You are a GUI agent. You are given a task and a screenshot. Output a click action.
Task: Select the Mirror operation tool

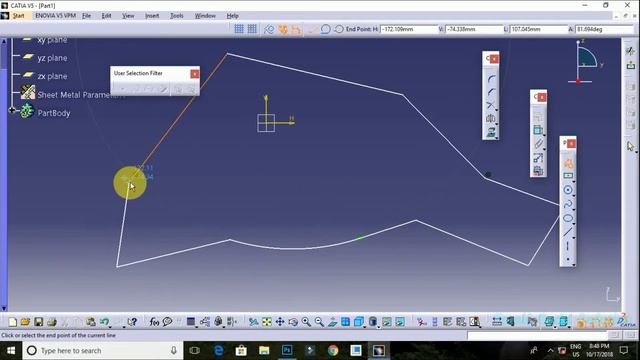[x=491, y=119]
